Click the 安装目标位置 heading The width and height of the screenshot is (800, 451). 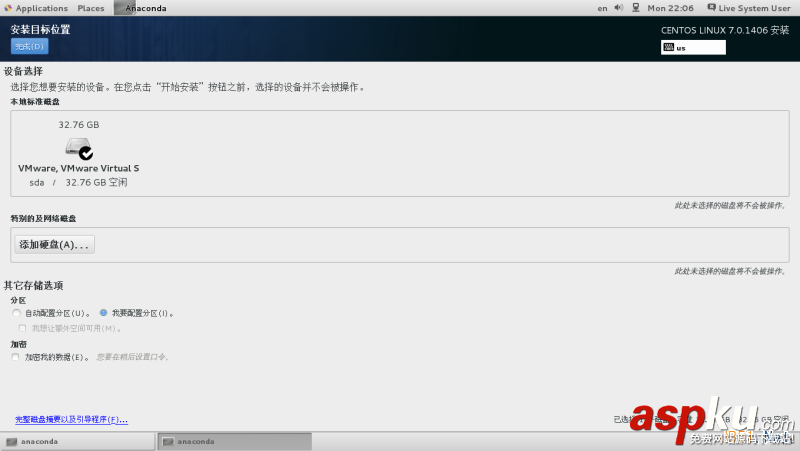[40, 30]
